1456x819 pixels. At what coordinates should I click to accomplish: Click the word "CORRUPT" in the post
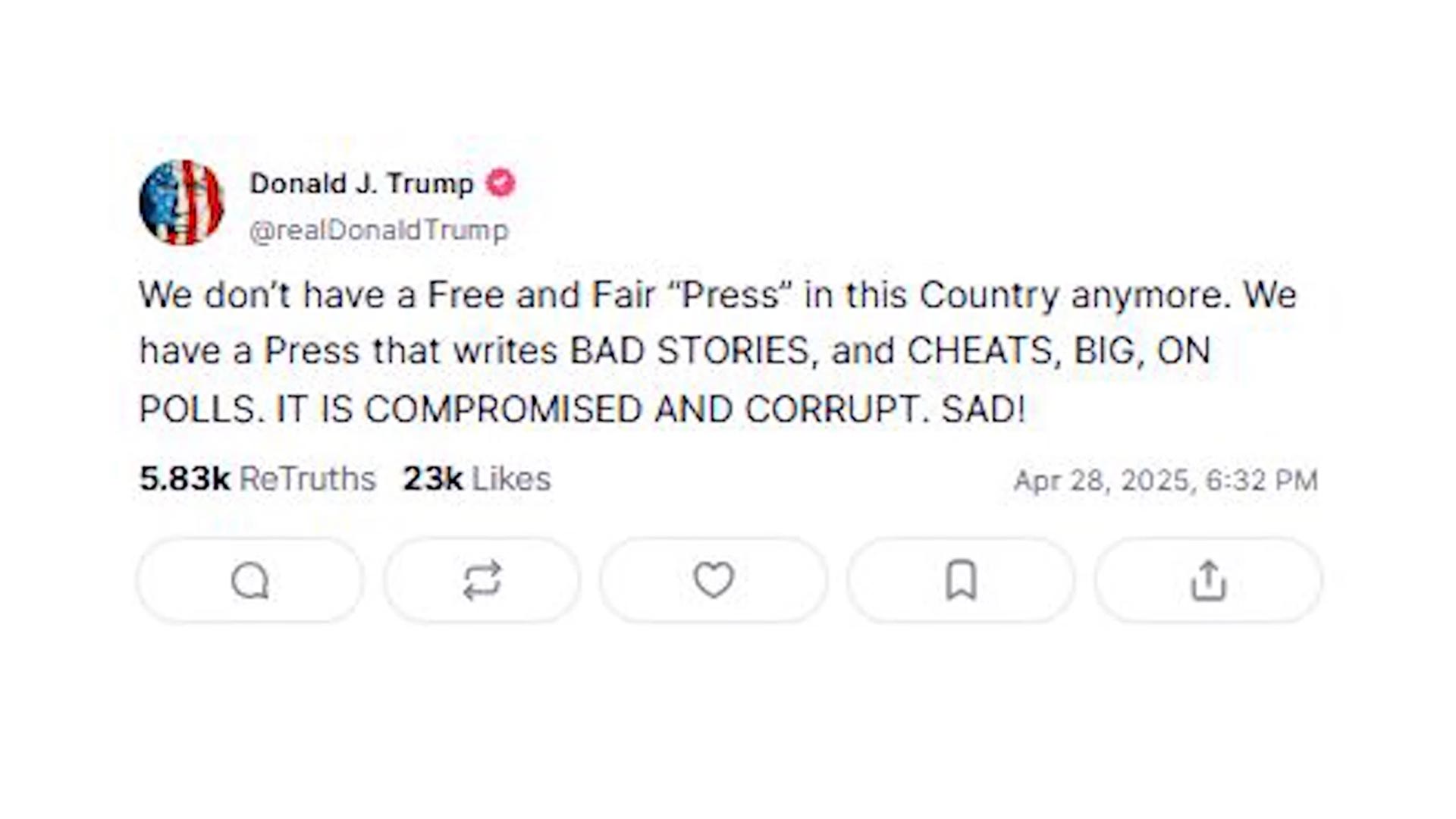tap(832, 409)
